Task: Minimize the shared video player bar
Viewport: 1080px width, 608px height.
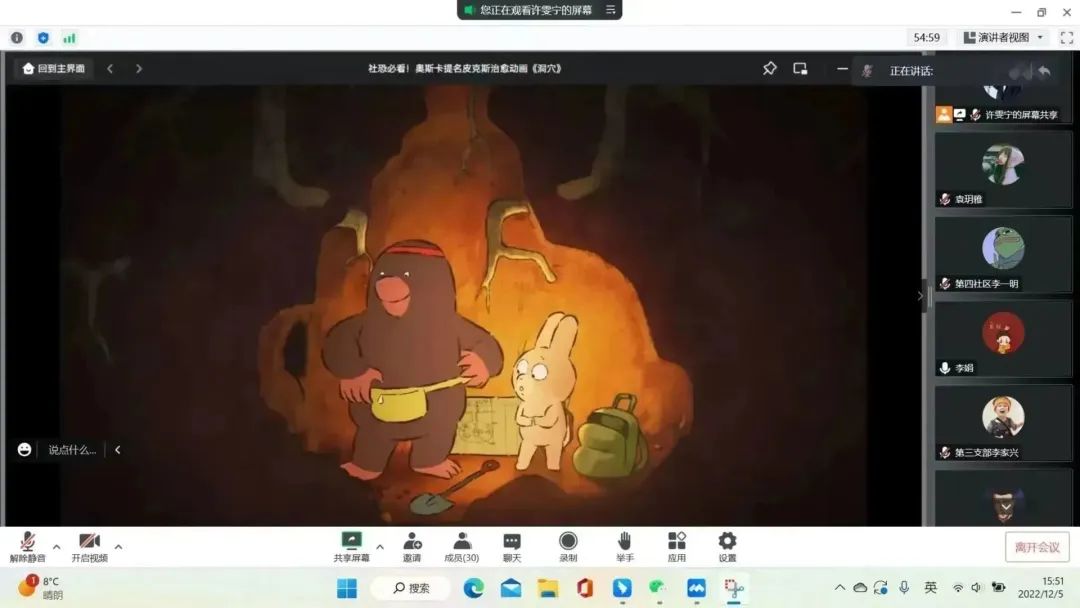Action: (x=842, y=68)
